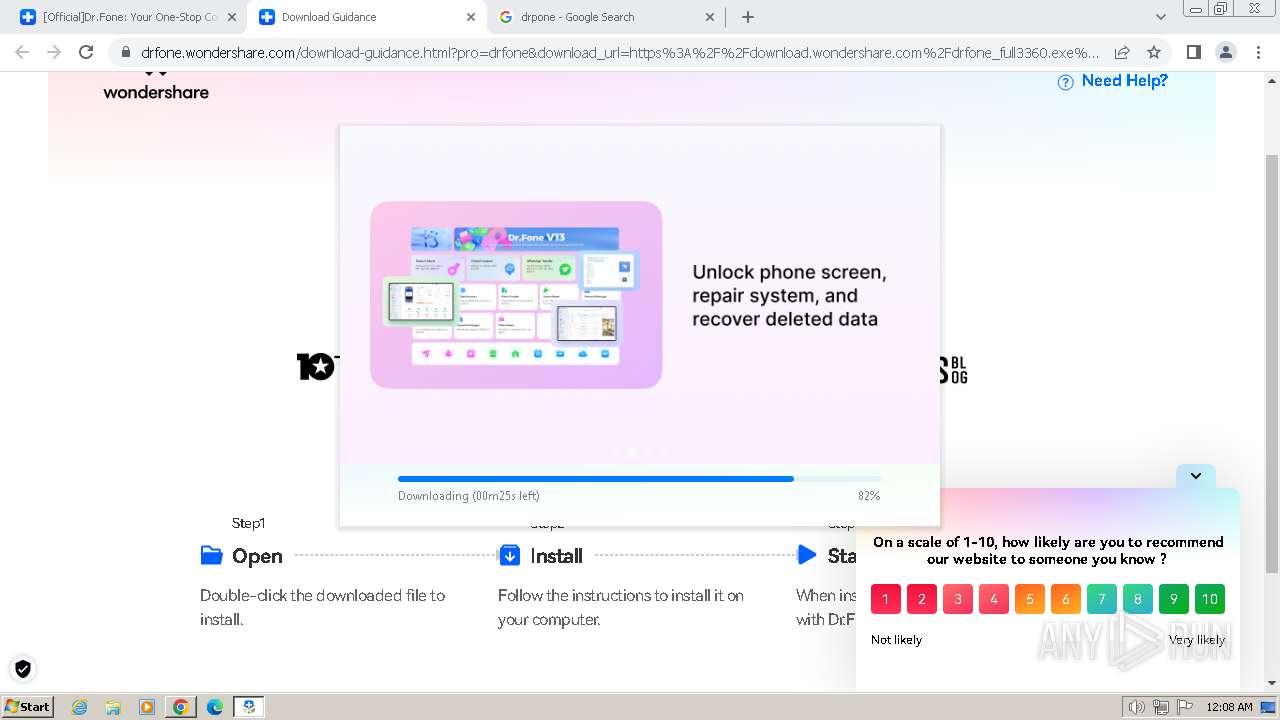Open the Wondershare logo link
Screen dimensions: 1280x720
coord(156,86)
